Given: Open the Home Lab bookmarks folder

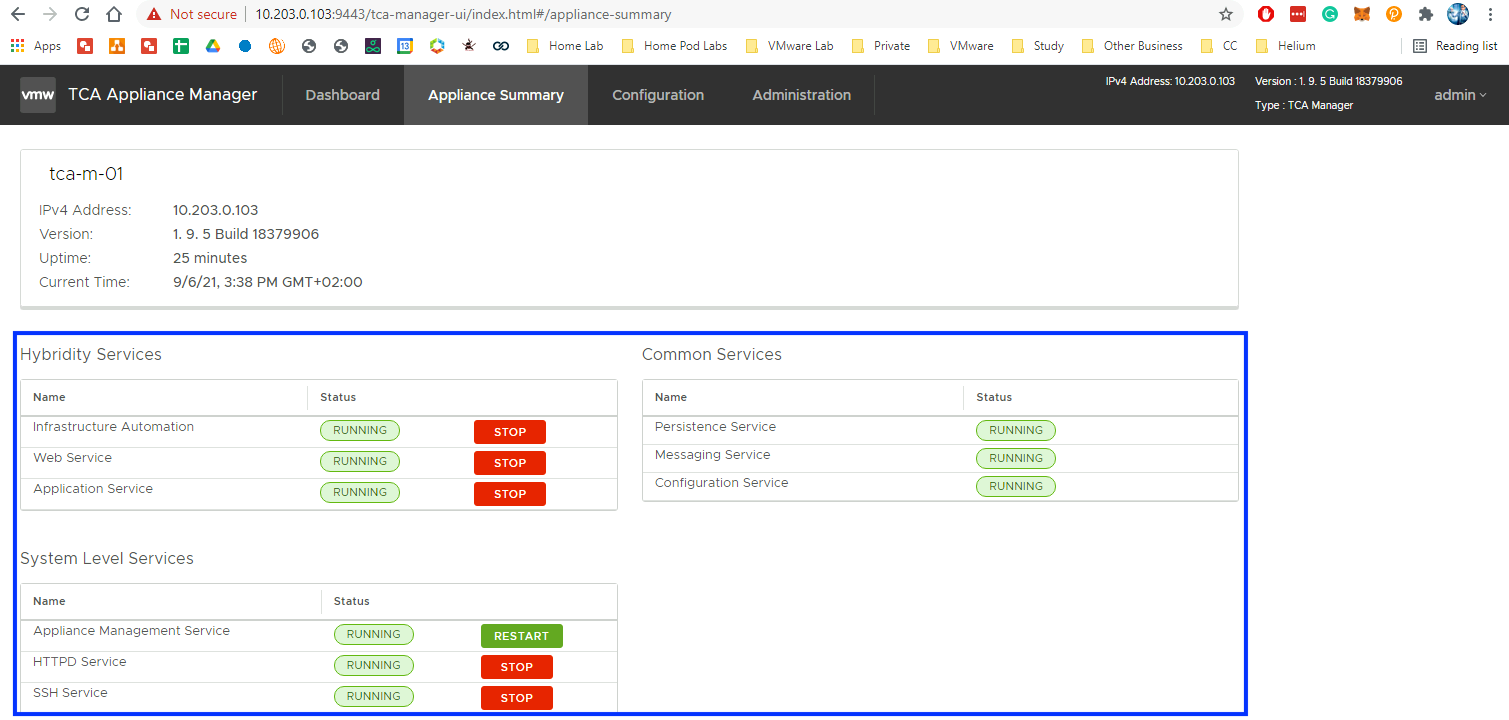Looking at the screenshot, I should click(x=565, y=46).
